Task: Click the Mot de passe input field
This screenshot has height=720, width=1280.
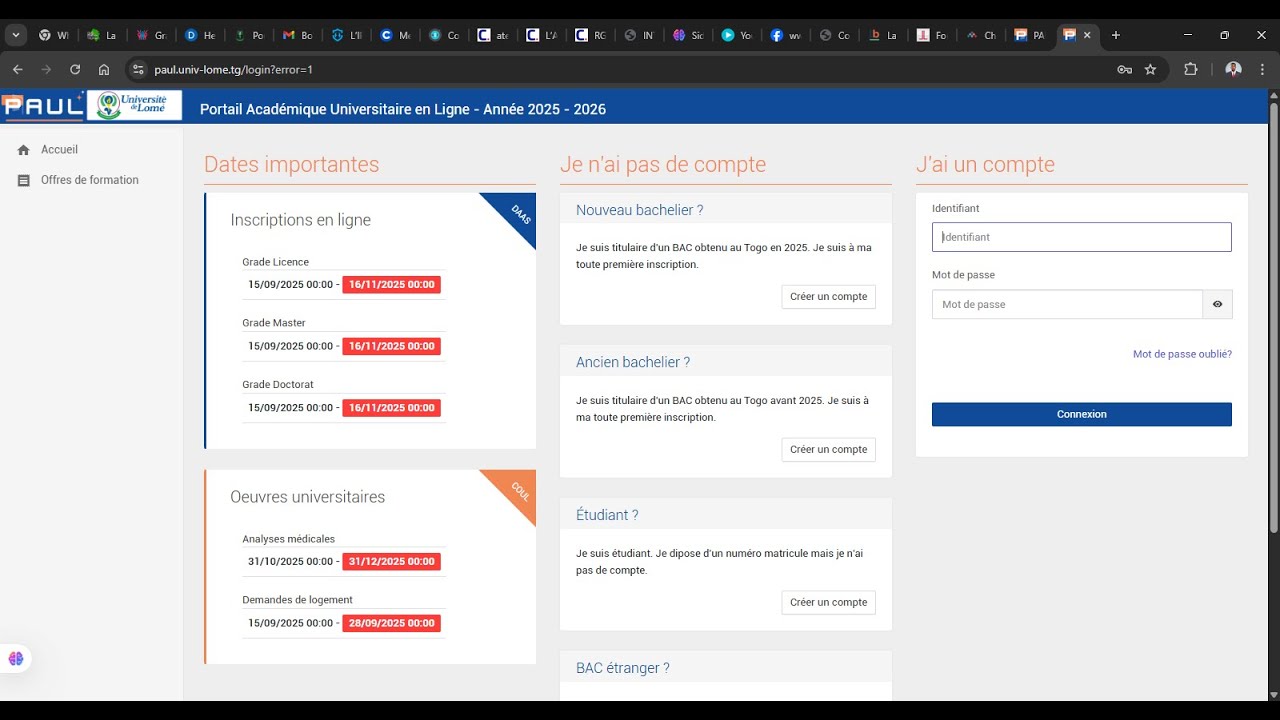Action: [x=1067, y=304]
